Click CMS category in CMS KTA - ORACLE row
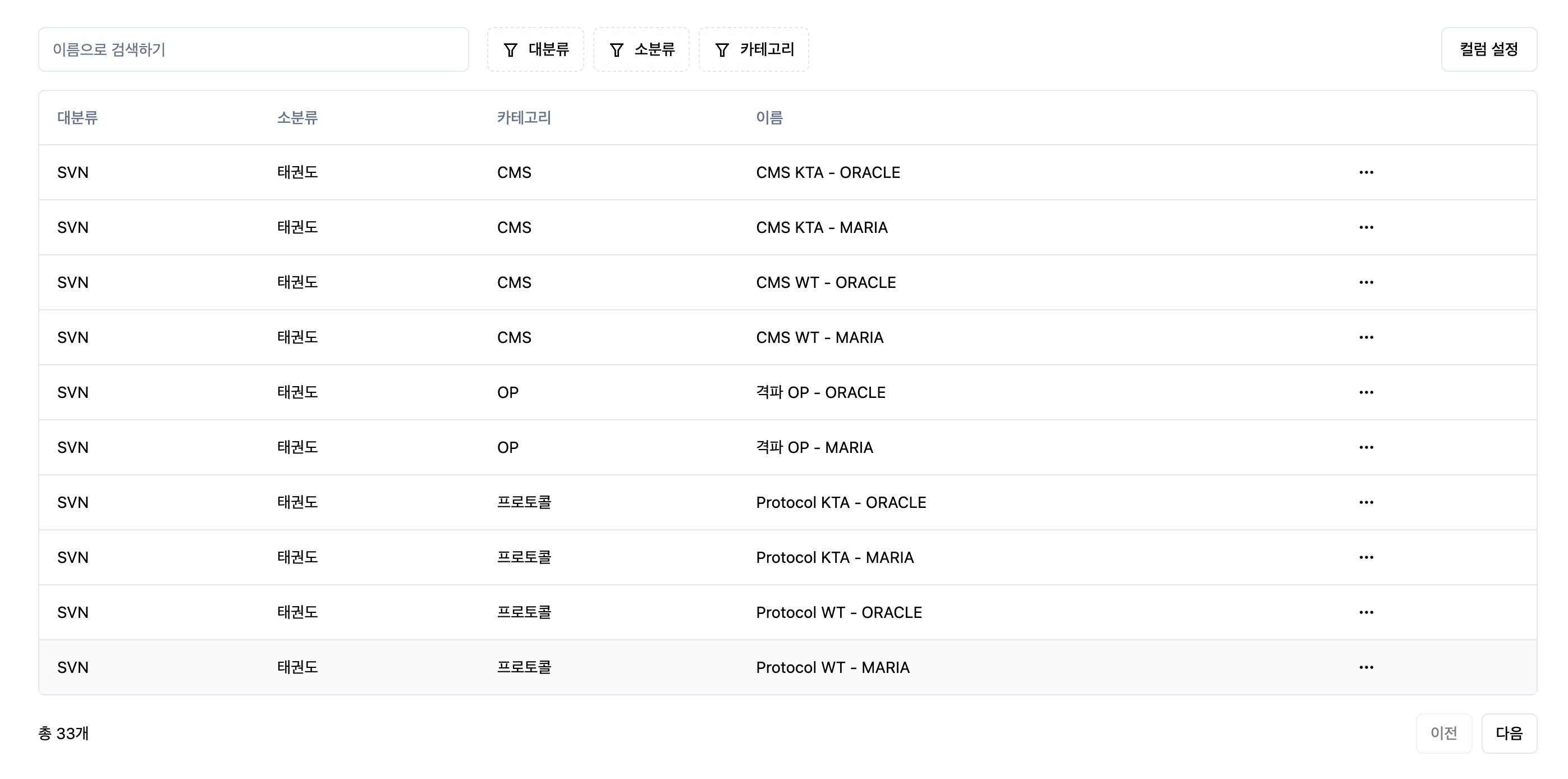 click(515, 172)
